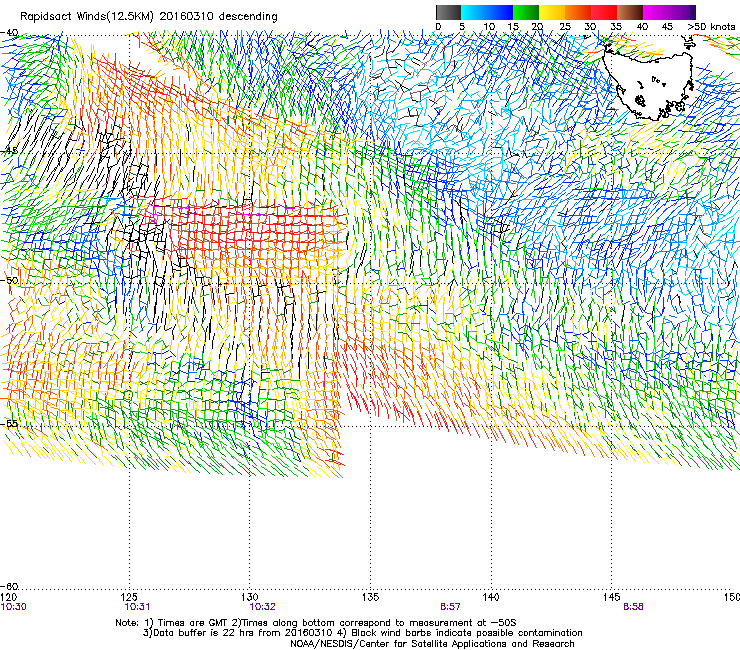Click the '25' label under the color bar
Image resolution: width=740 pixels, height=650 pixels.
[564, 27]
